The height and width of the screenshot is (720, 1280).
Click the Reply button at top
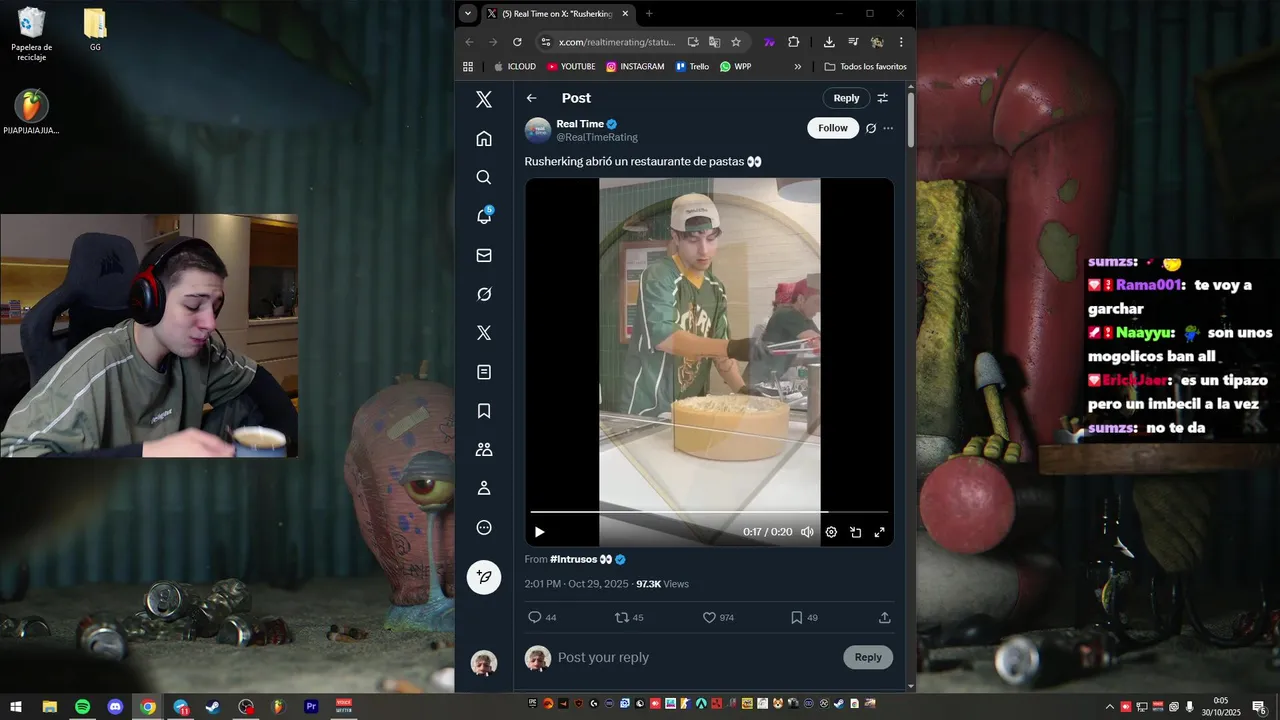click(846, 98)
